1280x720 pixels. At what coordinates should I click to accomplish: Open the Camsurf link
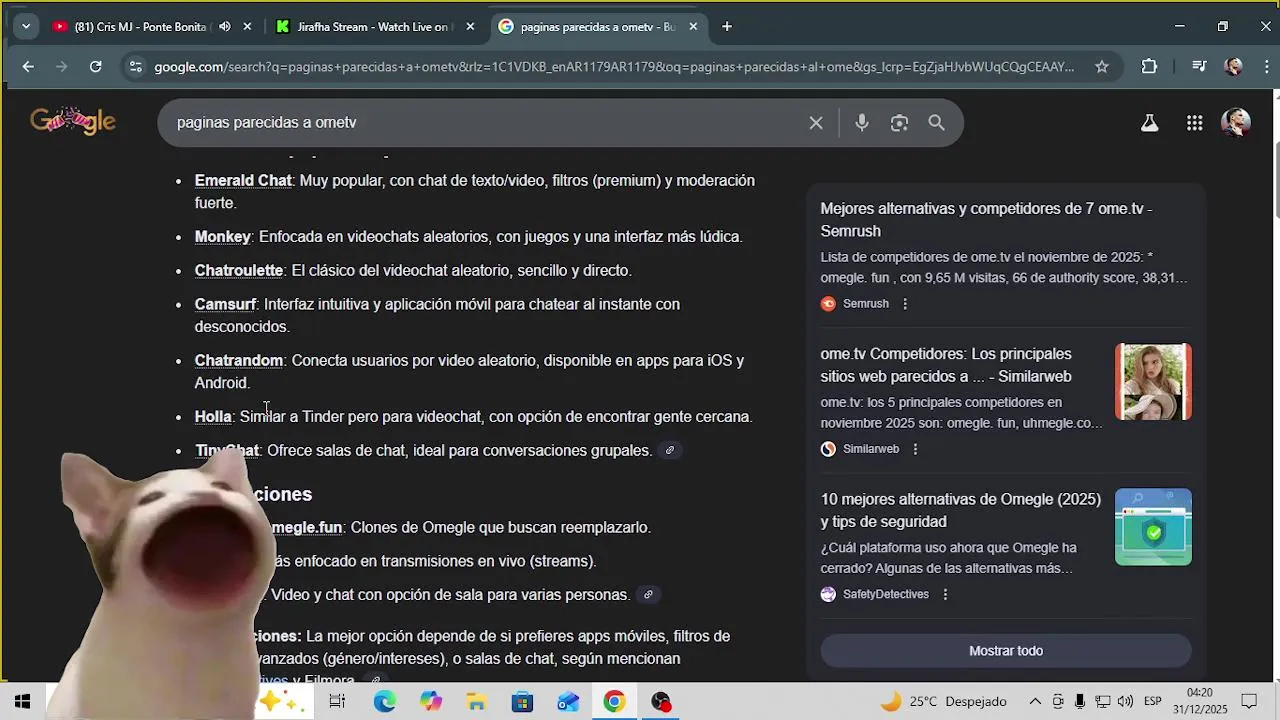point(225,305)
